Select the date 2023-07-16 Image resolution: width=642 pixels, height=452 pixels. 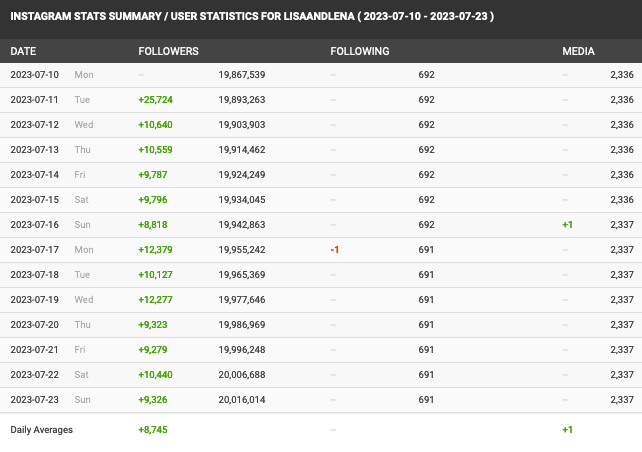pos(35,225)
